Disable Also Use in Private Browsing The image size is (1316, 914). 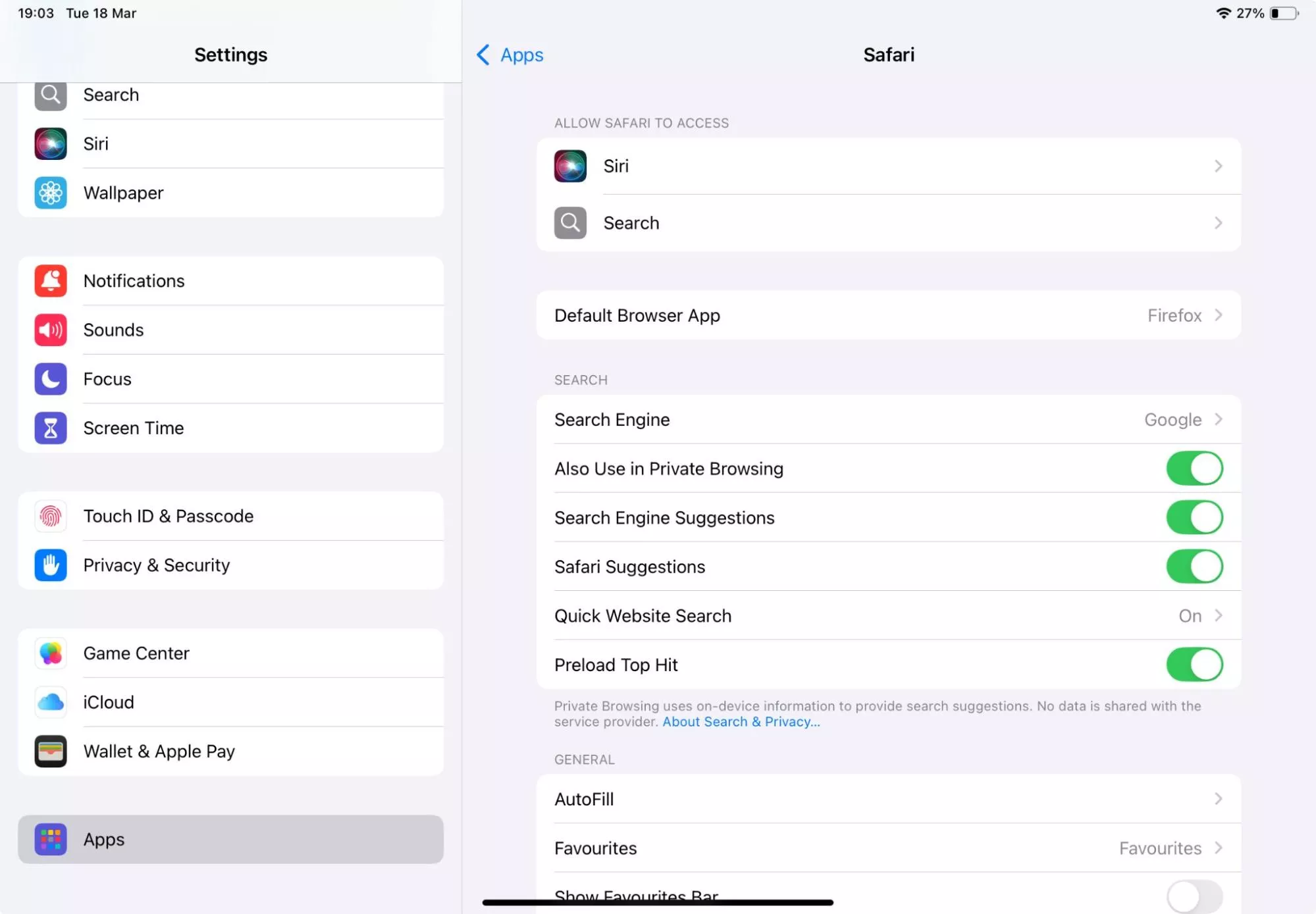click(1194, 469)
